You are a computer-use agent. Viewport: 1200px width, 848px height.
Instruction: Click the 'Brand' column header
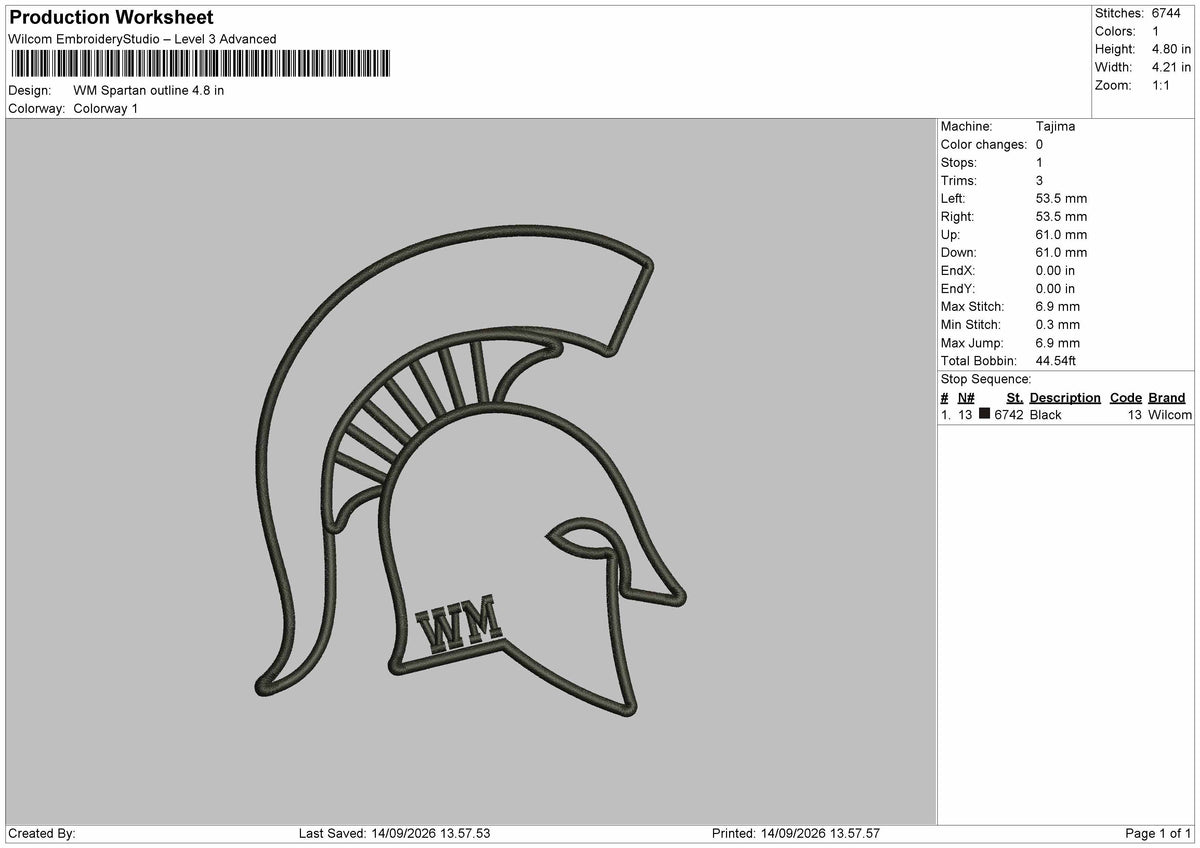click(1167, 397)
